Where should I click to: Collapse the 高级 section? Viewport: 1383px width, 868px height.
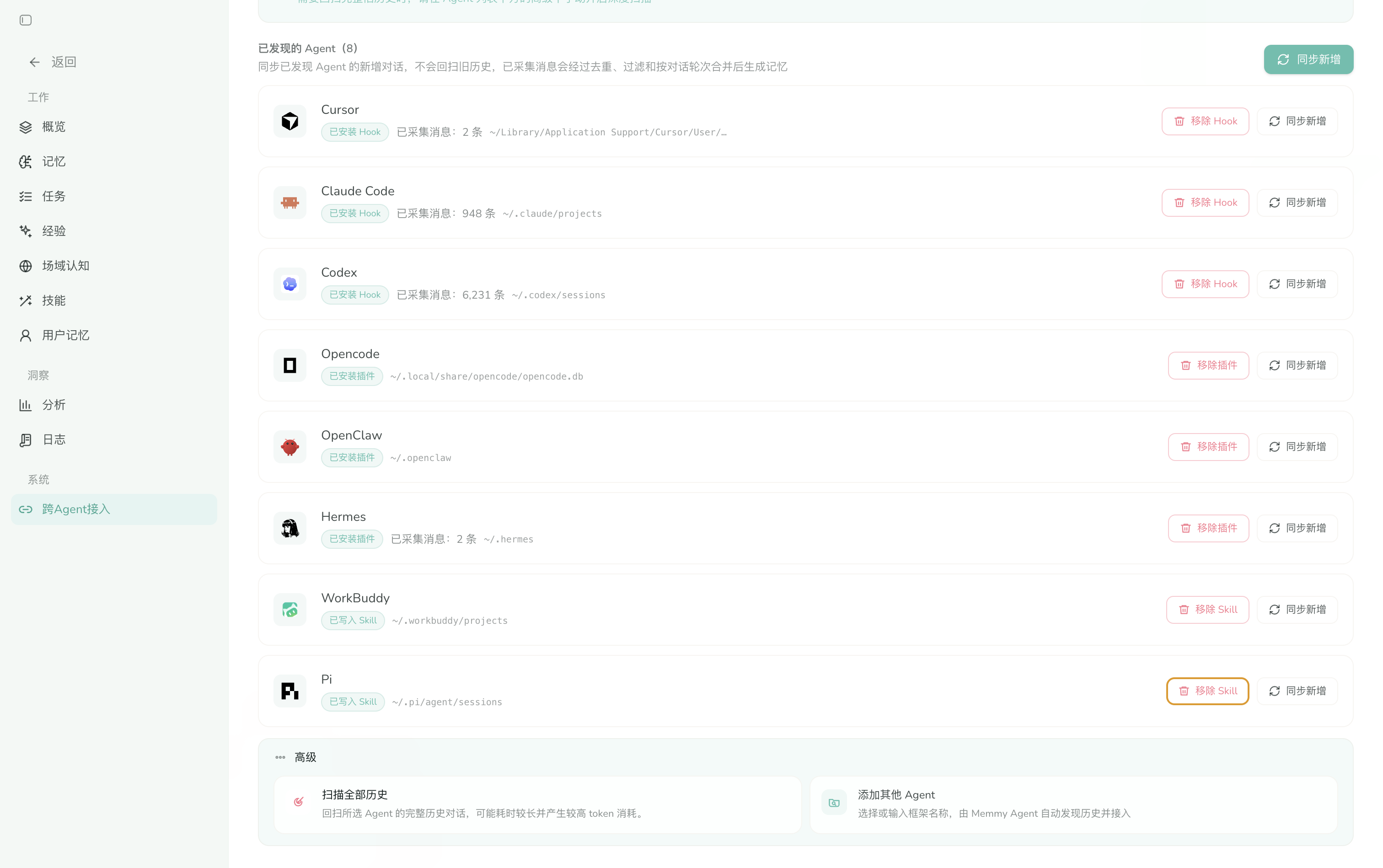(x=295, y=758)
